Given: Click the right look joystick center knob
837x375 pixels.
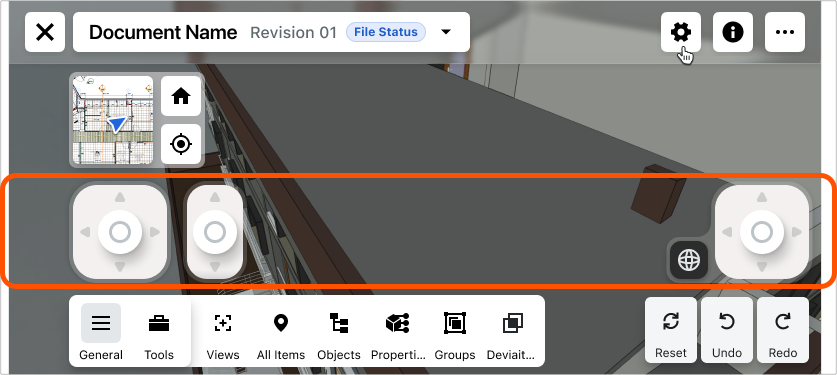Looking at the screenshot, I should point(762,232).
